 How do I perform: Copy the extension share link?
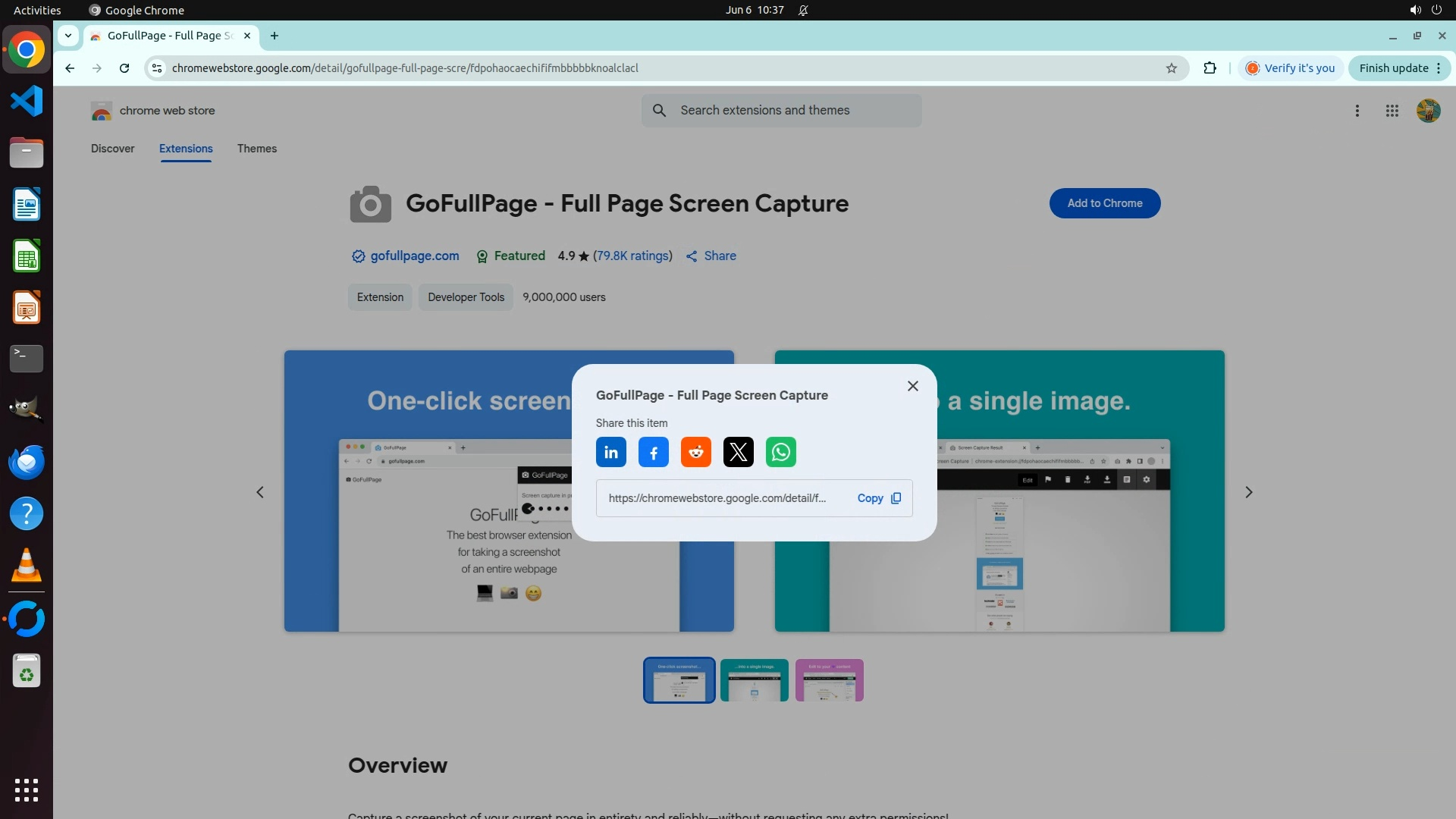click(878, 498)
